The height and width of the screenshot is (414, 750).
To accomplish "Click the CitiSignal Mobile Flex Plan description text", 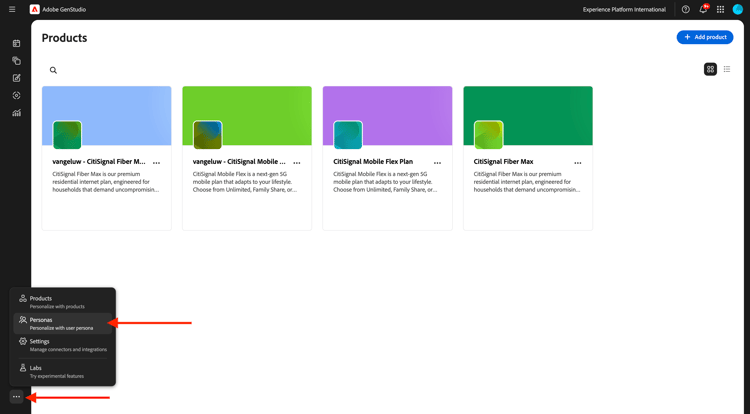I will (x=385, y=182).
